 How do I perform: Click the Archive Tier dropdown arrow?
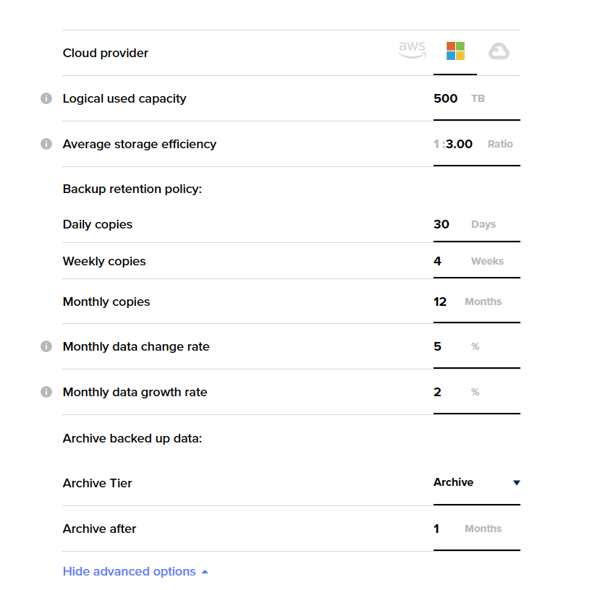click(x=516, y=483)
